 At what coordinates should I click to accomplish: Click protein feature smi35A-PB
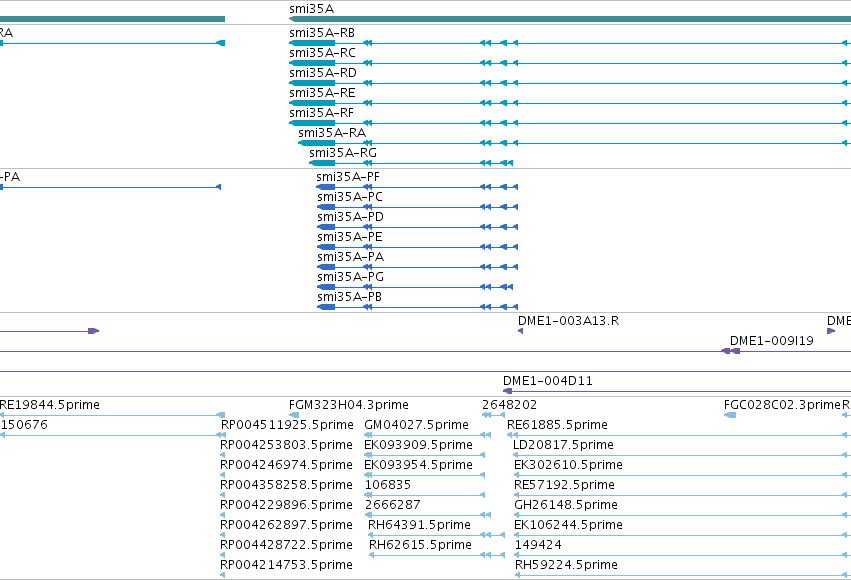350,297
